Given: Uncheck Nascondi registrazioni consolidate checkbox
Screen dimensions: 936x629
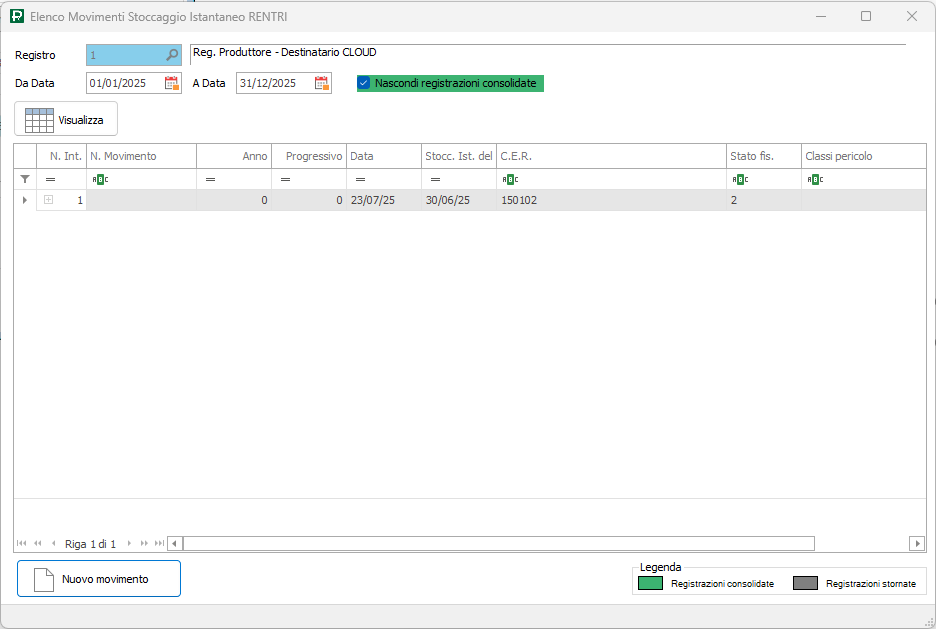Looking at the screenshot, I should 364,83.
